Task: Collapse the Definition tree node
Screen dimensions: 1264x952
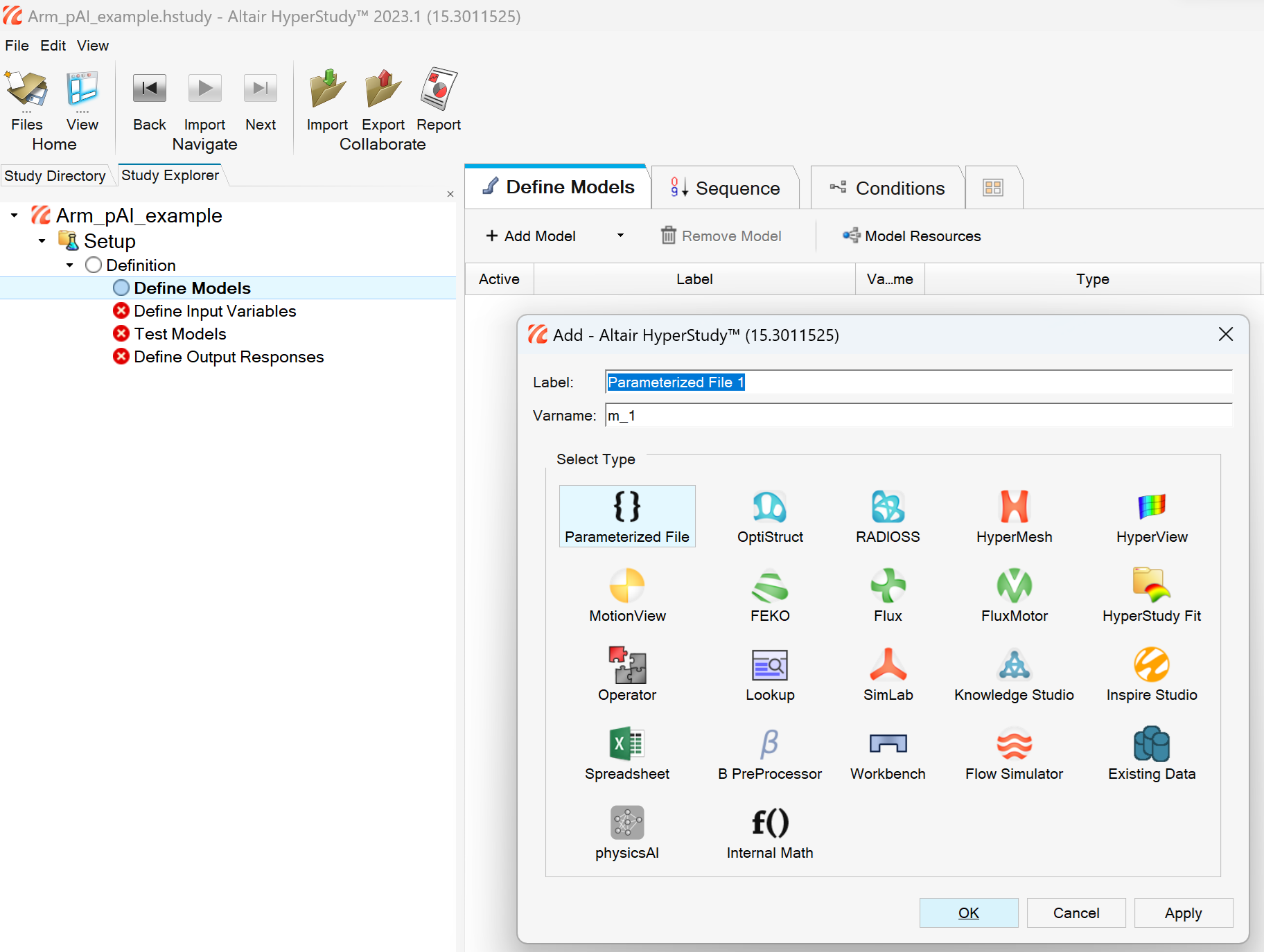Action: click(x=70, y=265)
